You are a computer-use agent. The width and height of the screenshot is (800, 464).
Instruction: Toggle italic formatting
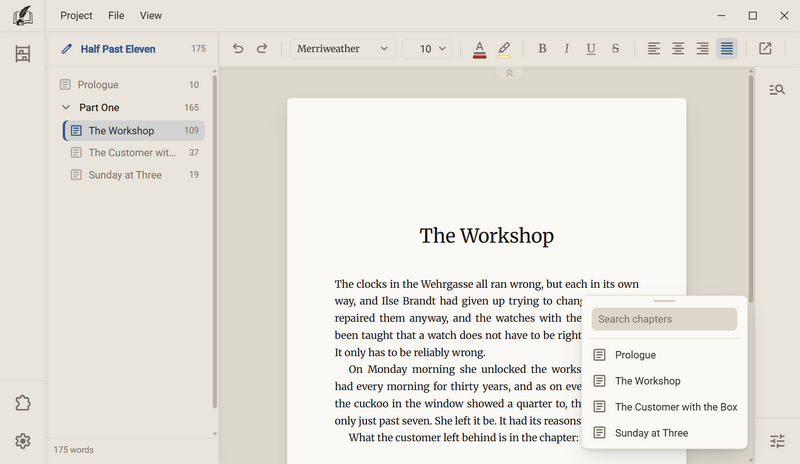566,48
